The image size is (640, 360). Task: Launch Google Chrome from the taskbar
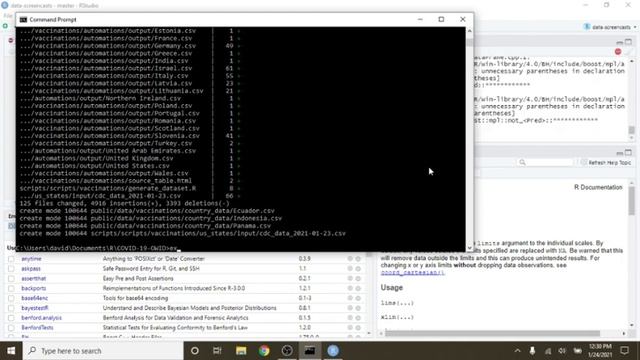[x=264, y=351]
